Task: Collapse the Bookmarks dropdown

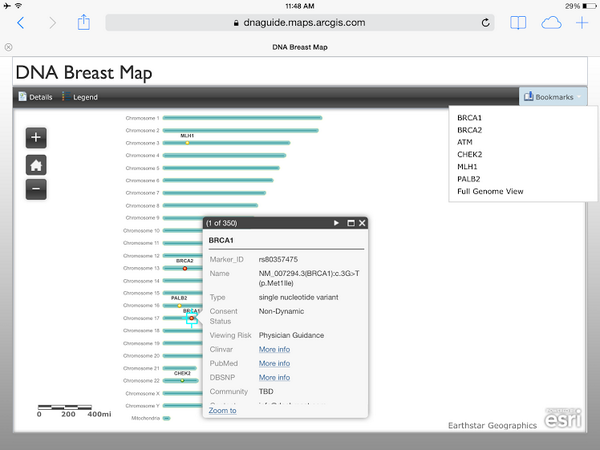Action: [x=553, y=97]
